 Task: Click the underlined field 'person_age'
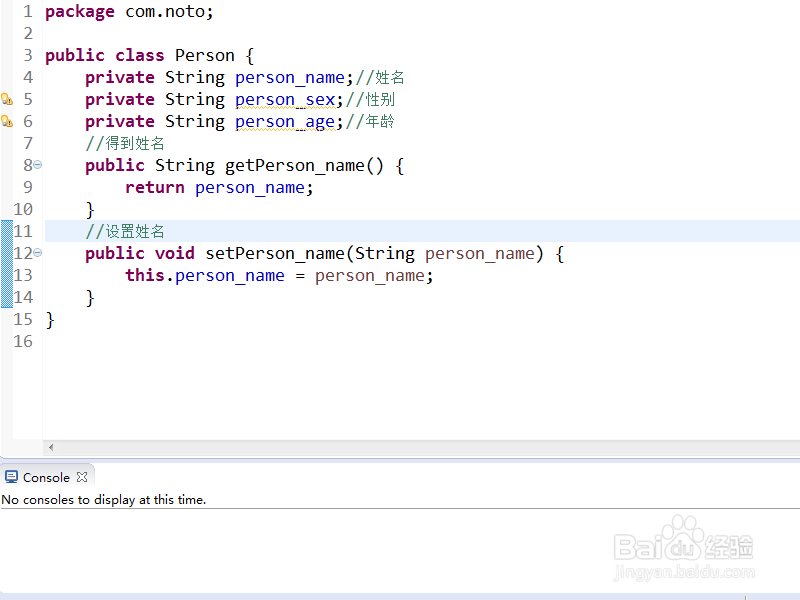pos(285,121)
